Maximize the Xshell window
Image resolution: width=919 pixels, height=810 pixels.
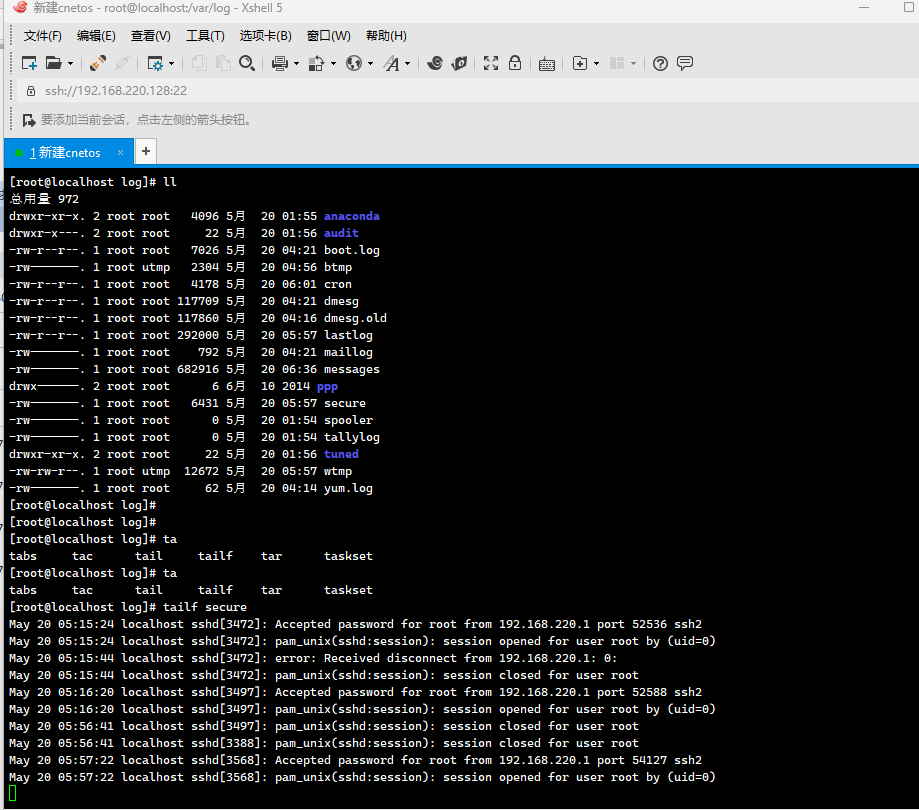pos(909,8)
